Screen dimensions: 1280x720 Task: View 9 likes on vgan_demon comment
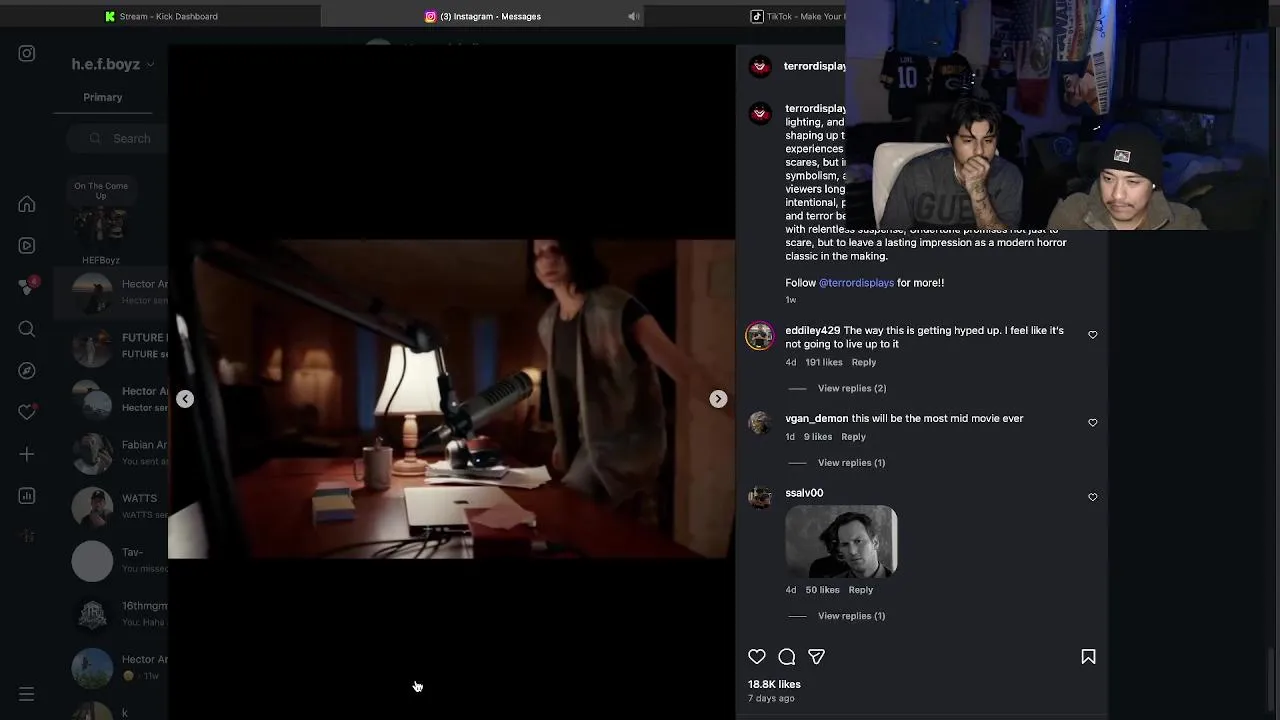(x=817, y=436)
